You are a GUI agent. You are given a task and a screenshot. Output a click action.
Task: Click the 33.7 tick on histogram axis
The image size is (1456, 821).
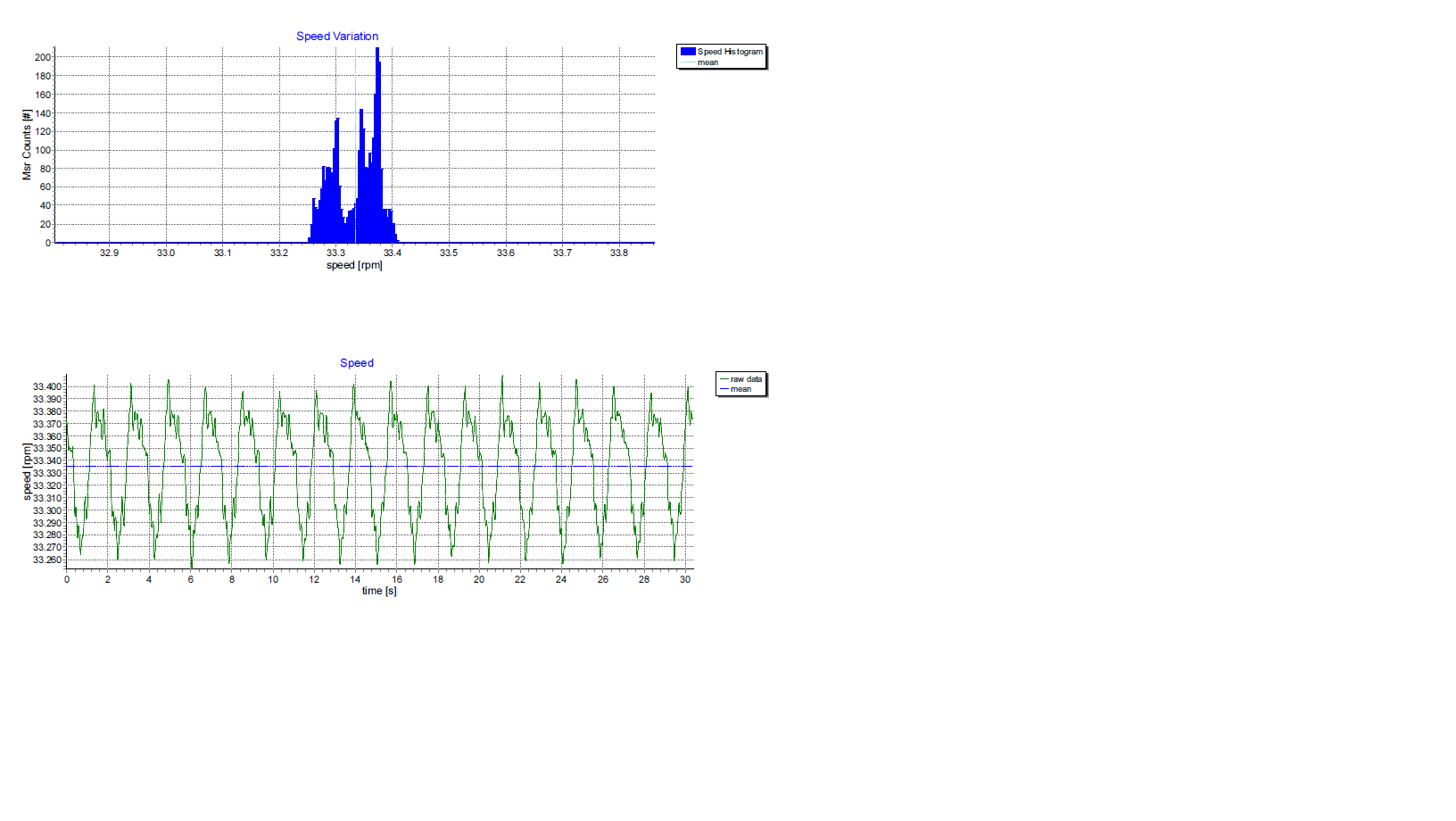click(x=562, y=253)
